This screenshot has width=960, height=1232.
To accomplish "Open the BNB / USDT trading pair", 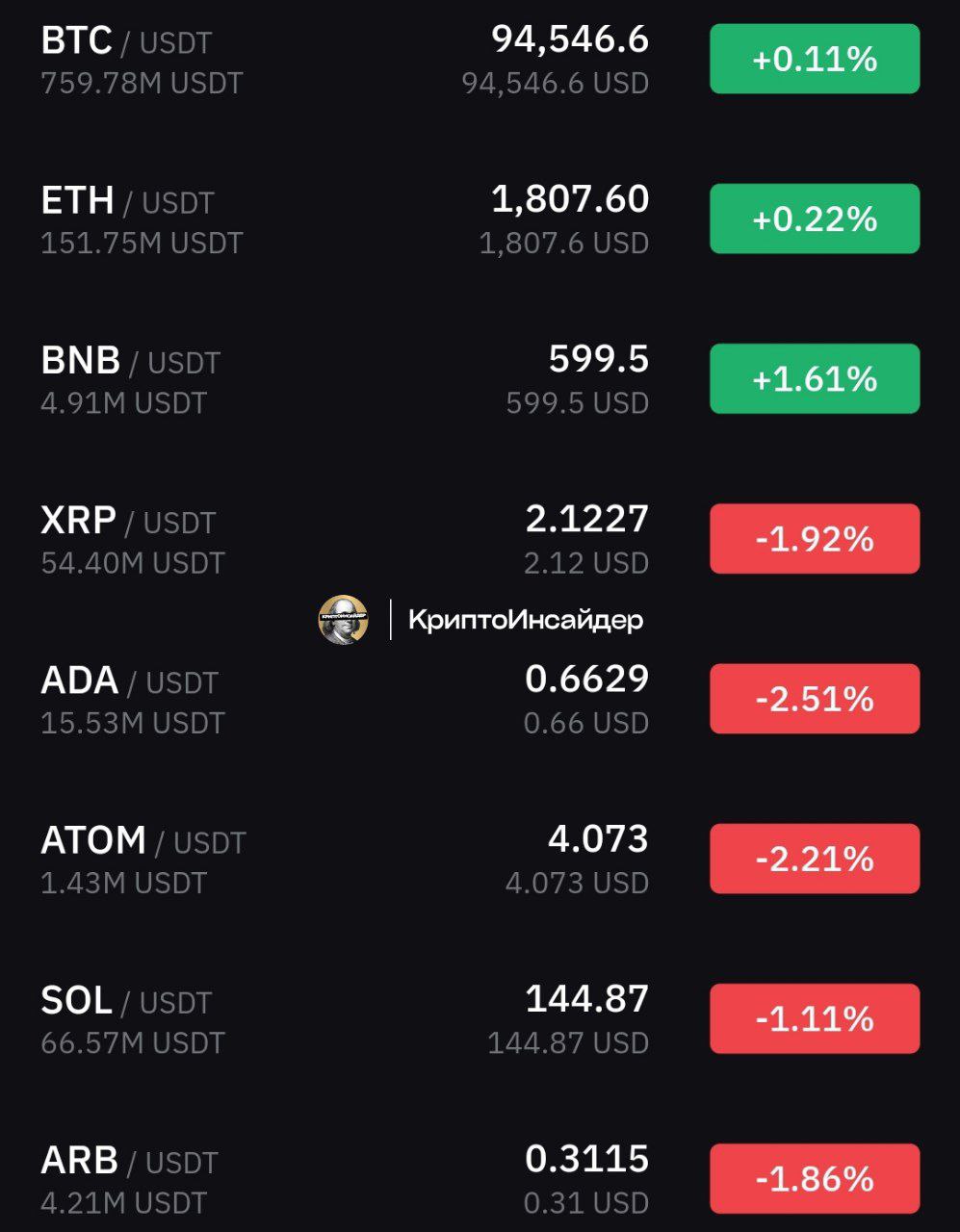I will [131, 362].
